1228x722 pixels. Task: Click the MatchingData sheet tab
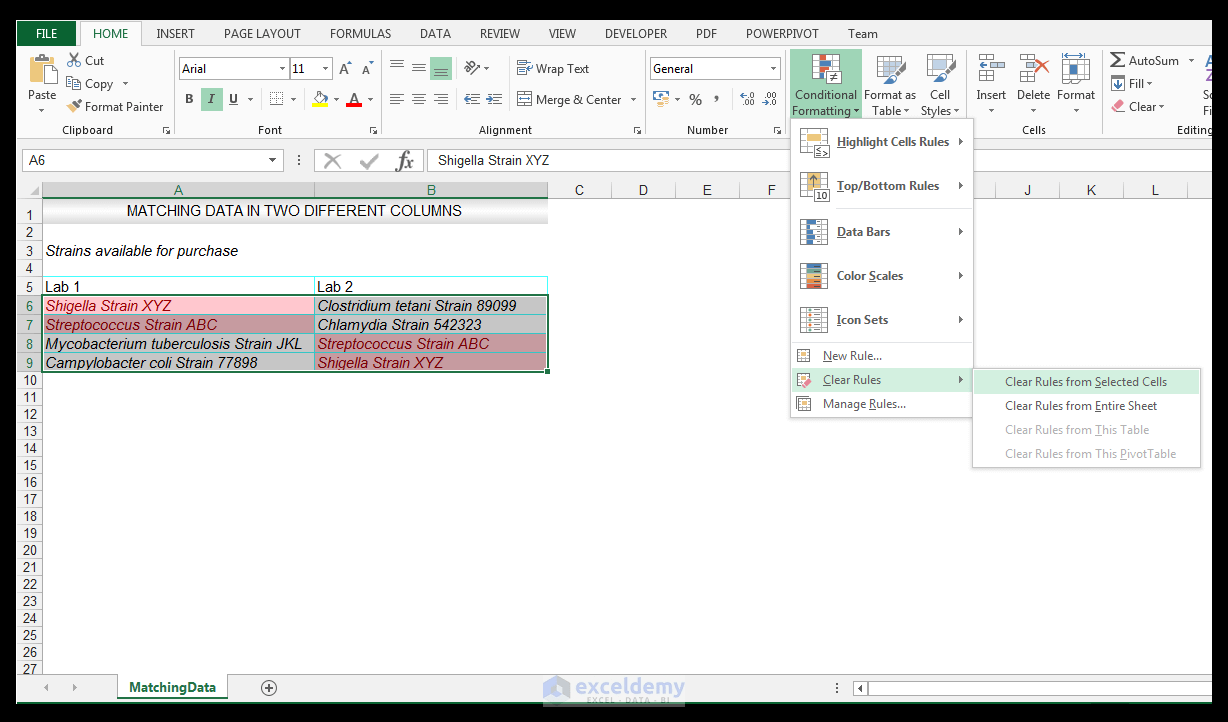[172, 688]
